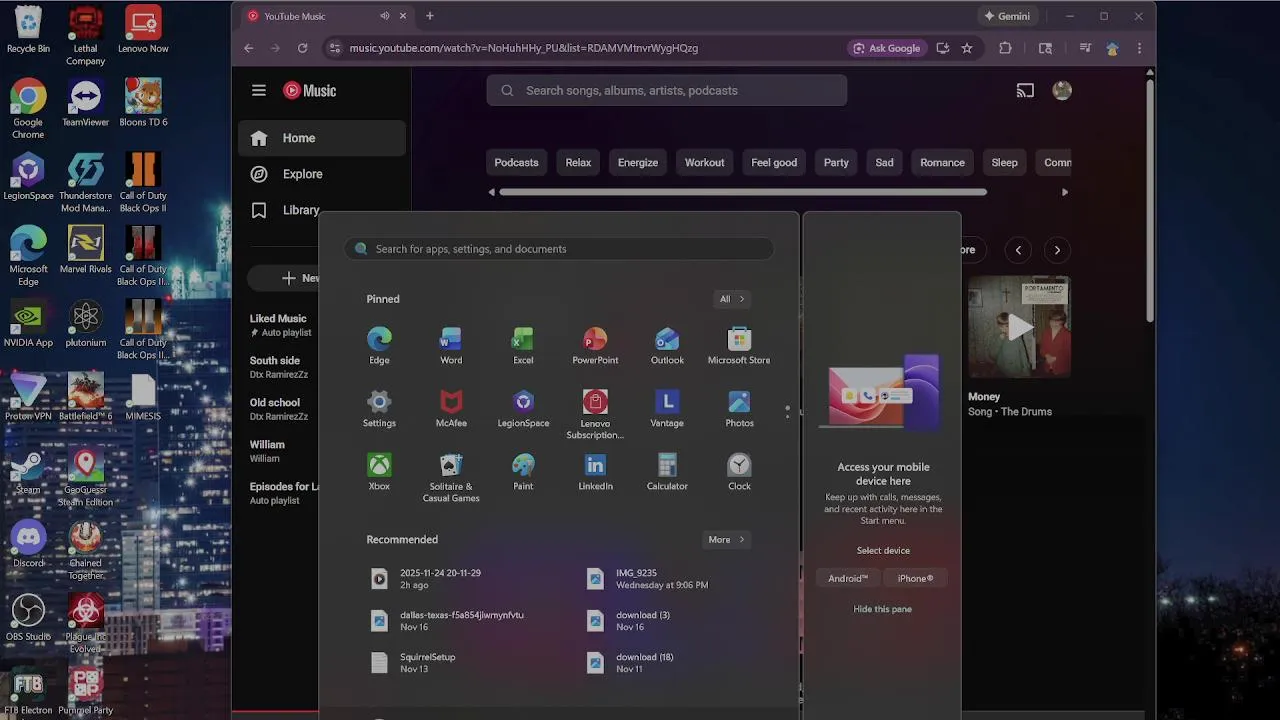The width and height of the screenshot is (1280, 720).
Task: Reload the YouTube Music page
Action: pyautogui.click(x=302, y=48)
